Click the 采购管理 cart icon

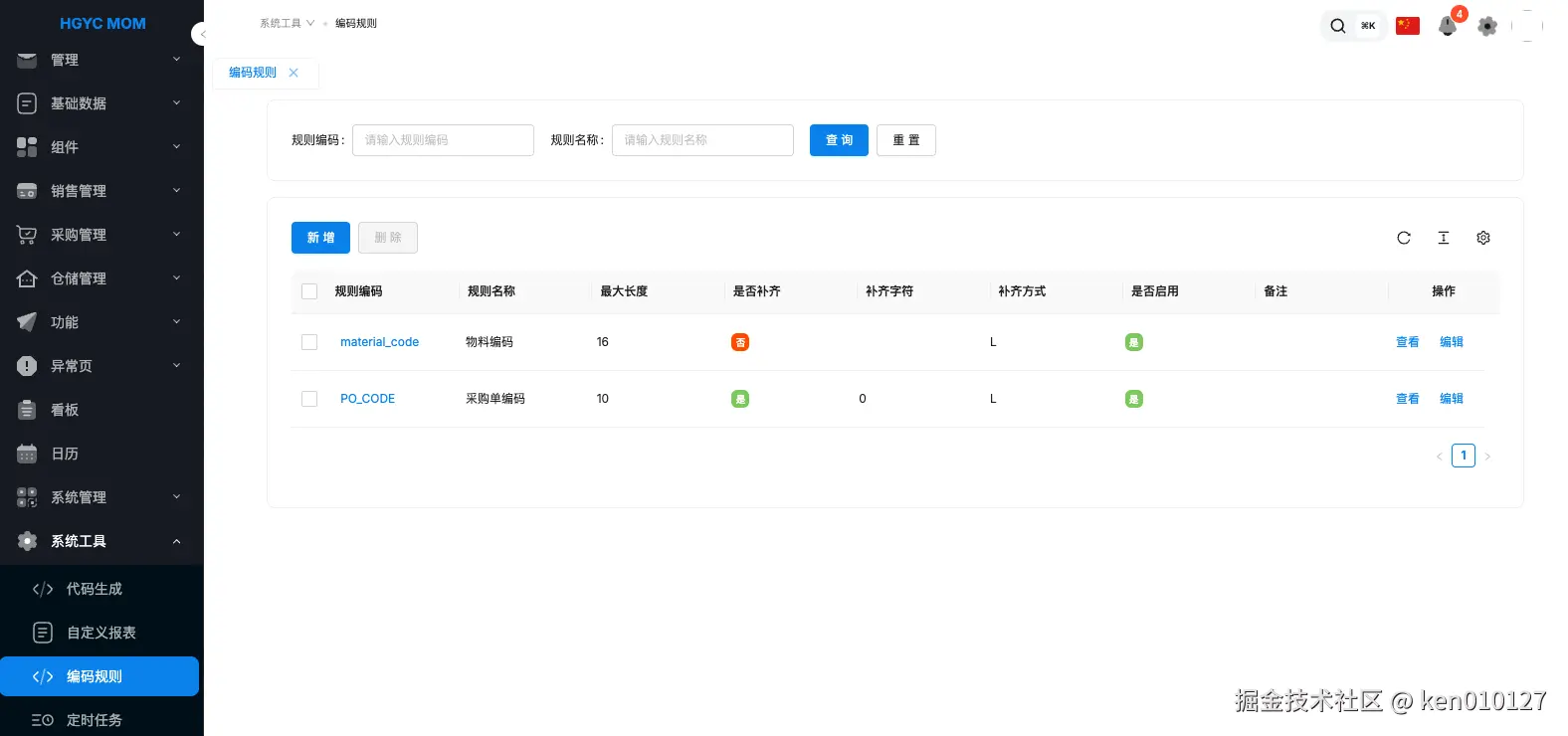pyautogui.click(x=27, y=235)
